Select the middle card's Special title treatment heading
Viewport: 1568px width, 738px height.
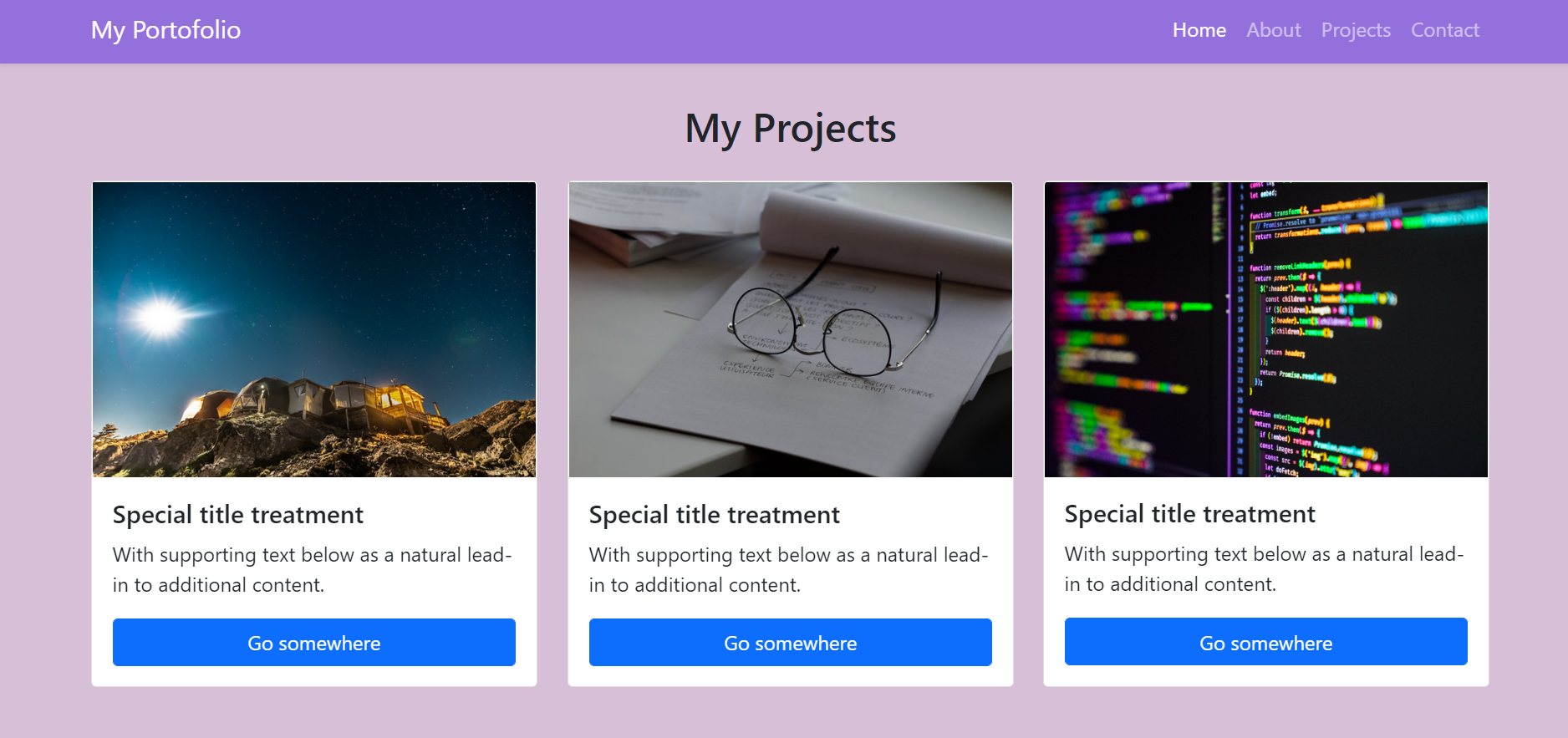pyautogui.click(x=714, y=515)
